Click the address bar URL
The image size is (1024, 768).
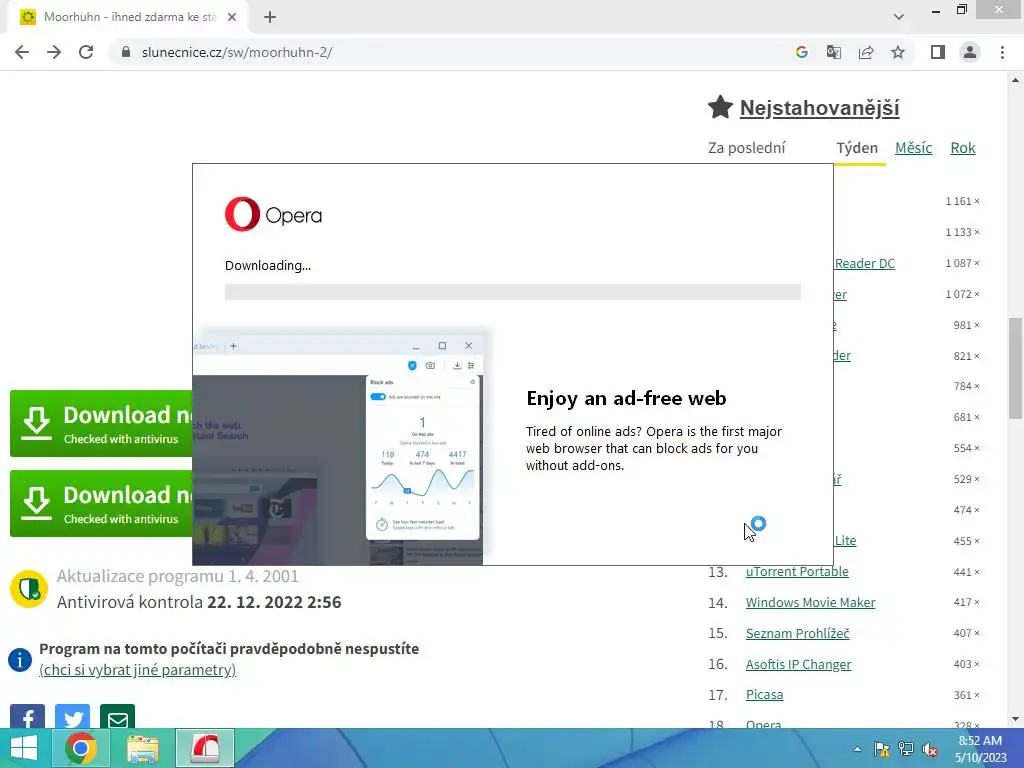(x=237, y=52)
